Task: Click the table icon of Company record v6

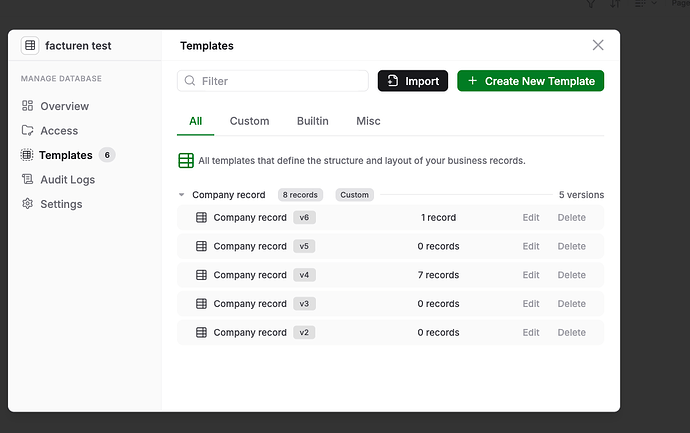Action: [x=201, y=217]
